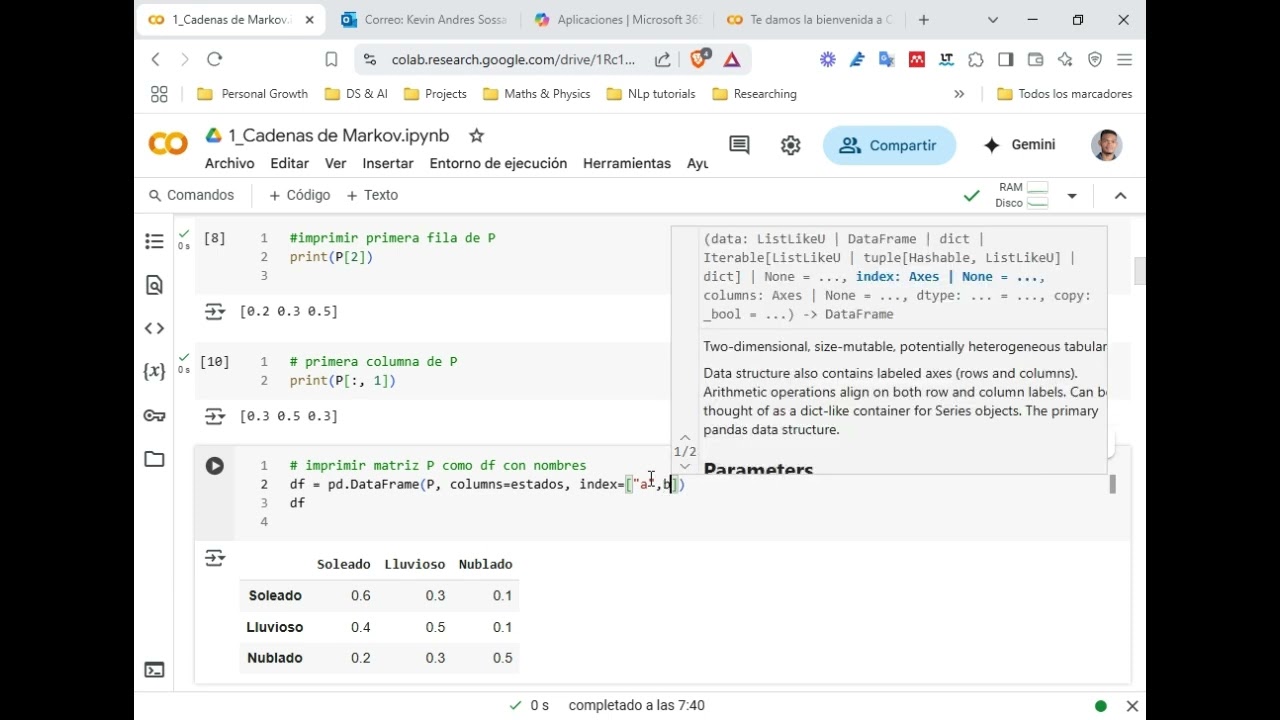Reload the browser page
Image resolution: width=1280 pixels, height=720 pixels.
click(x=214, y=60)
